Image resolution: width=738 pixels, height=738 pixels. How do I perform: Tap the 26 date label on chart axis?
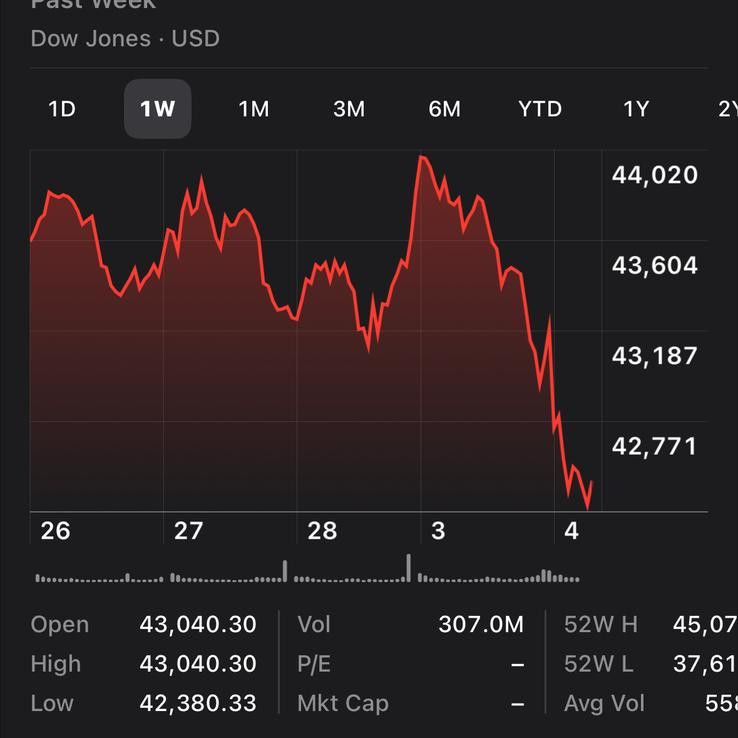point(55,531)
